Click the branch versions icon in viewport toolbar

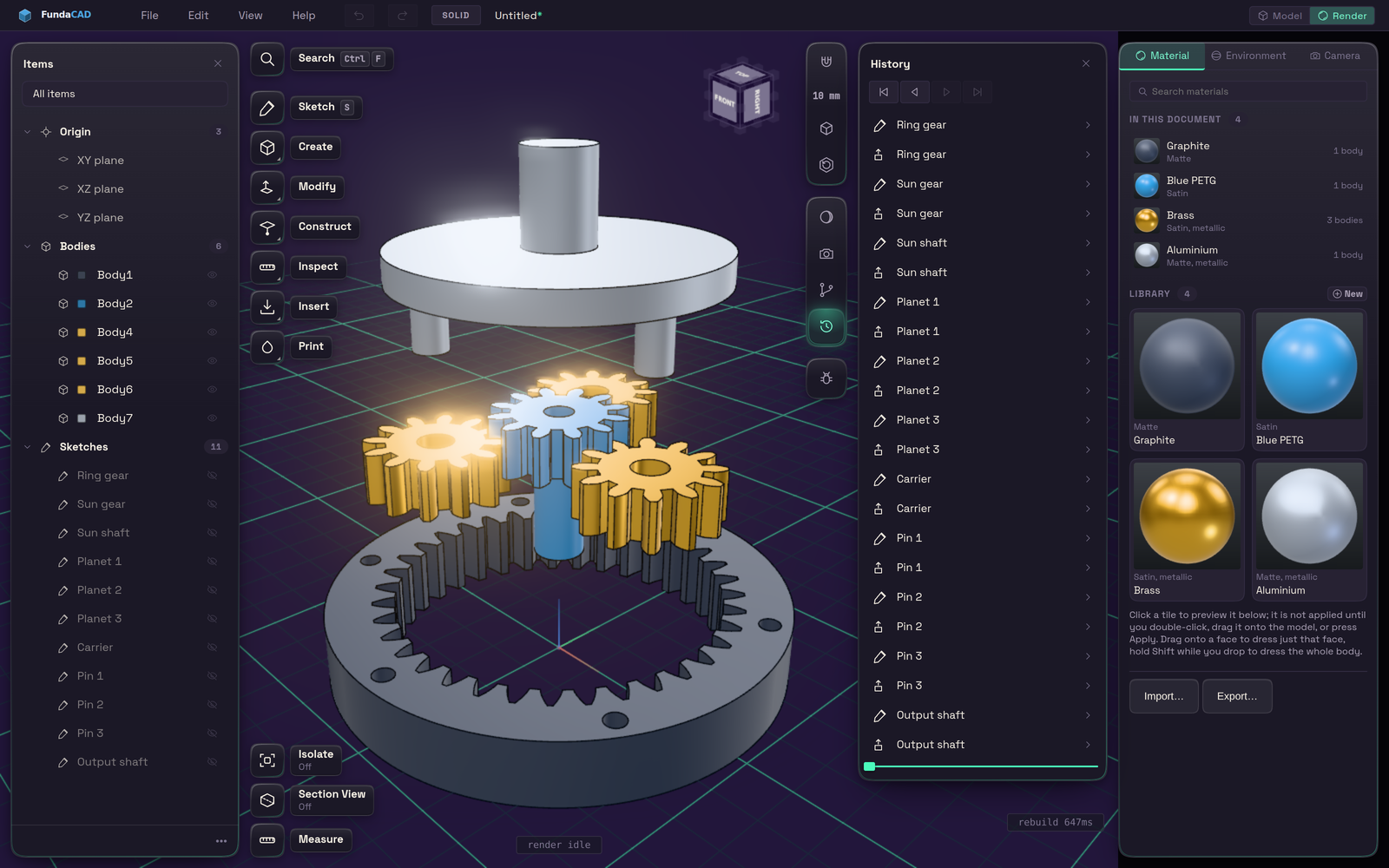(x=826, y=290)
